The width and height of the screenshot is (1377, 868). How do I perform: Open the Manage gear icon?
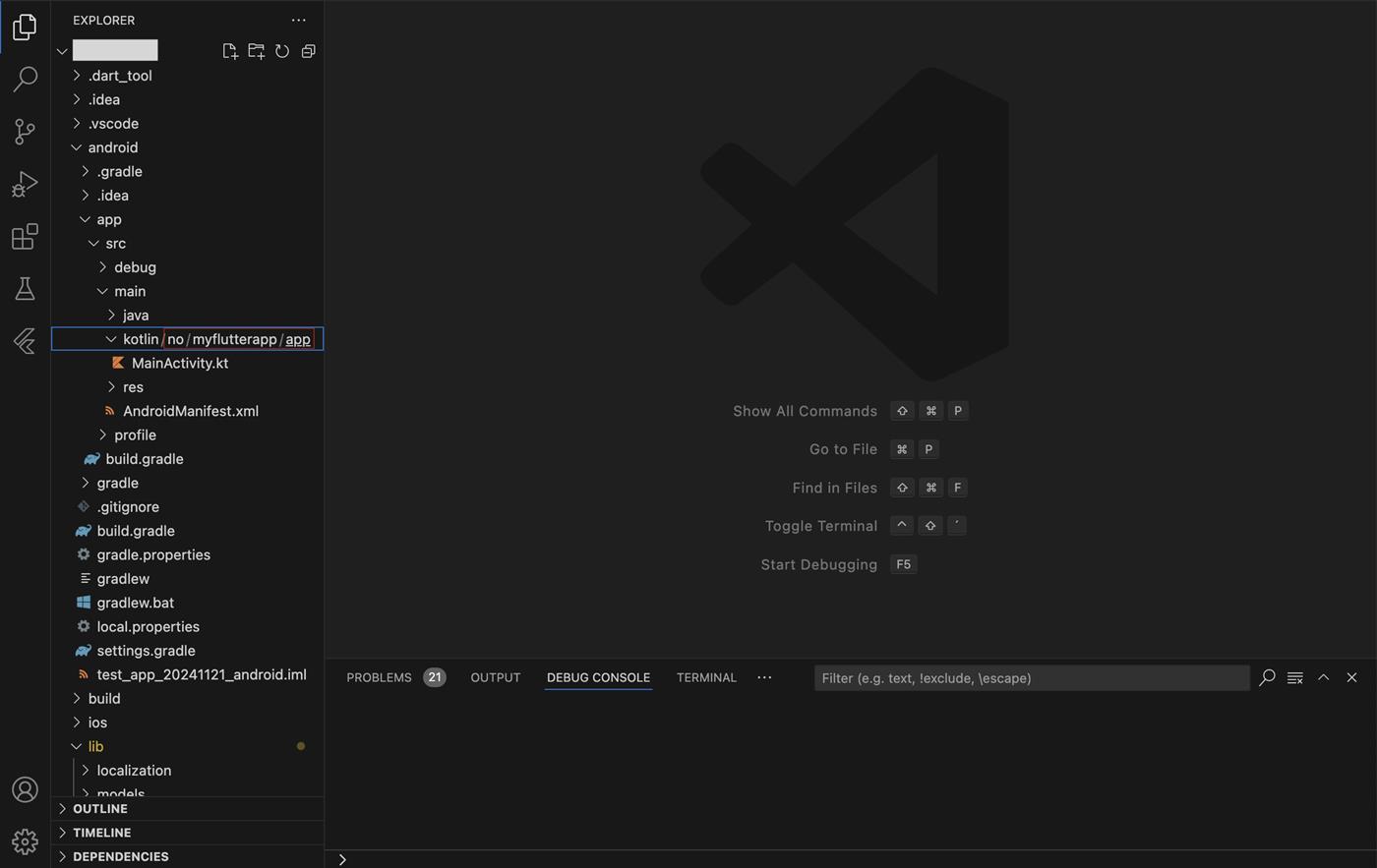(x=25, y=841)
